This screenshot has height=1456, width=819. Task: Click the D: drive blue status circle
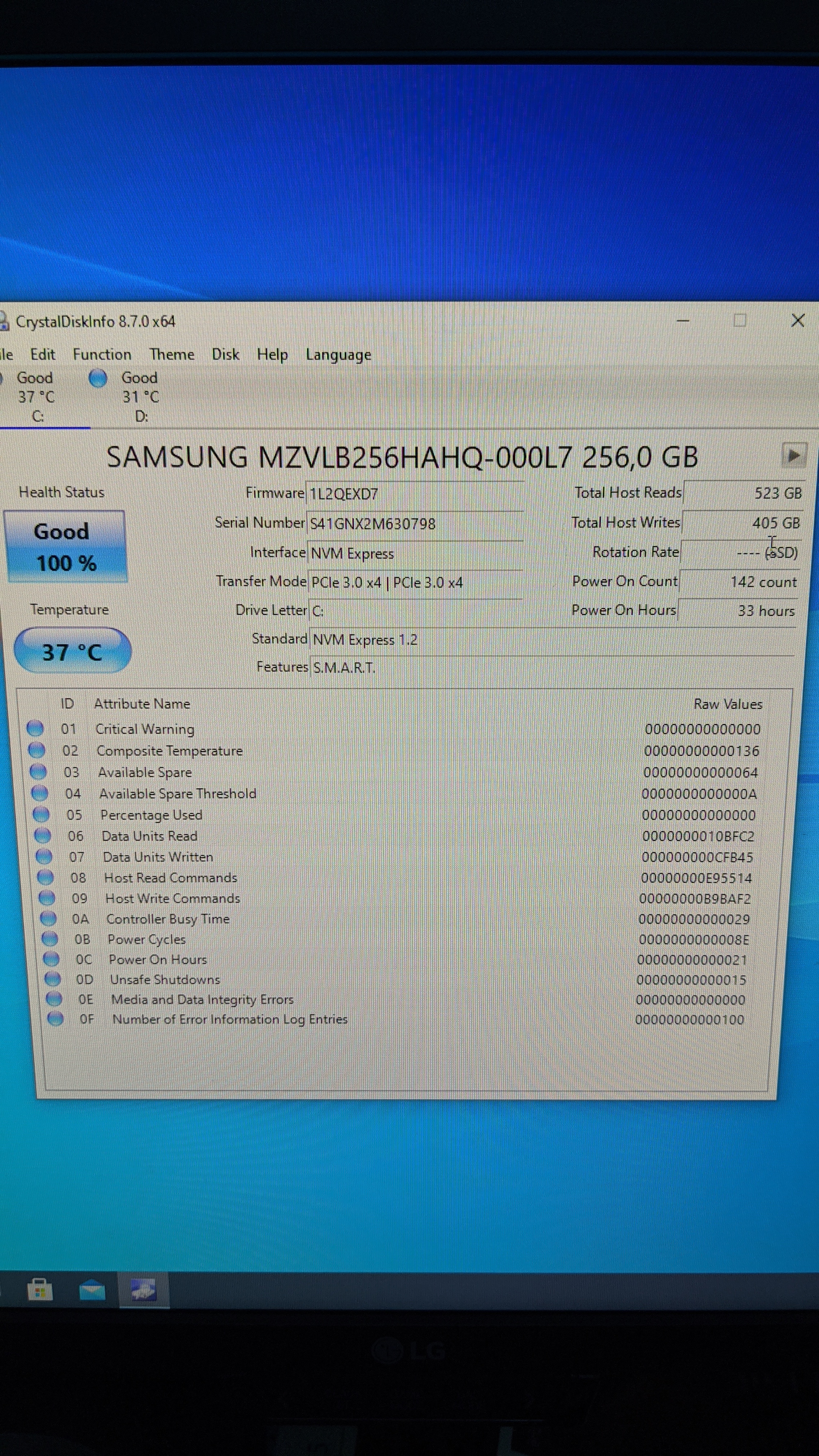98,378
